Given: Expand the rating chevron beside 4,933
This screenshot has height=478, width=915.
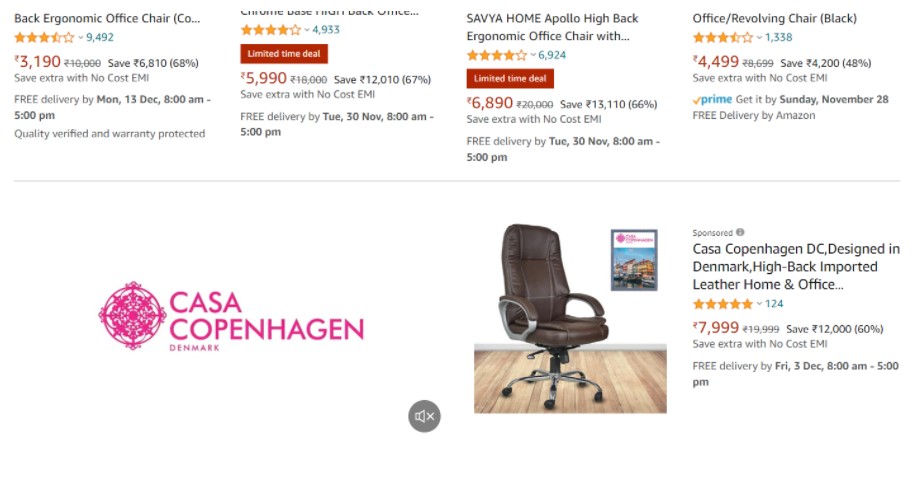Looking at the screenshot, I should (x=307, y=30).
